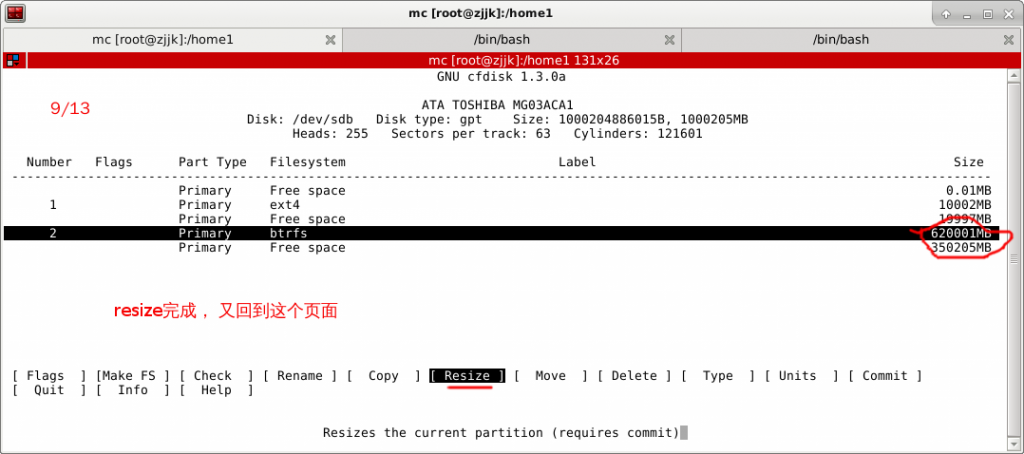
Task: Close the middle /bin/bash tab
Action: [x=670, y=40]
